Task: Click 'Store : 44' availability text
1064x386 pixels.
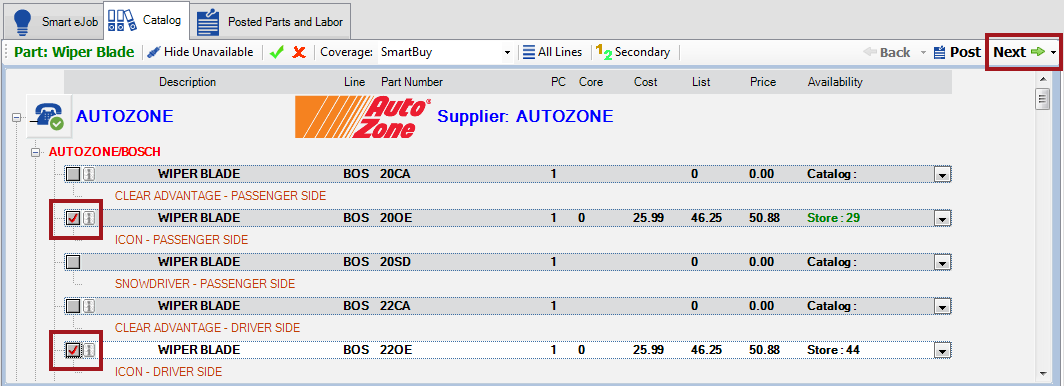Action: coord(833,350)
